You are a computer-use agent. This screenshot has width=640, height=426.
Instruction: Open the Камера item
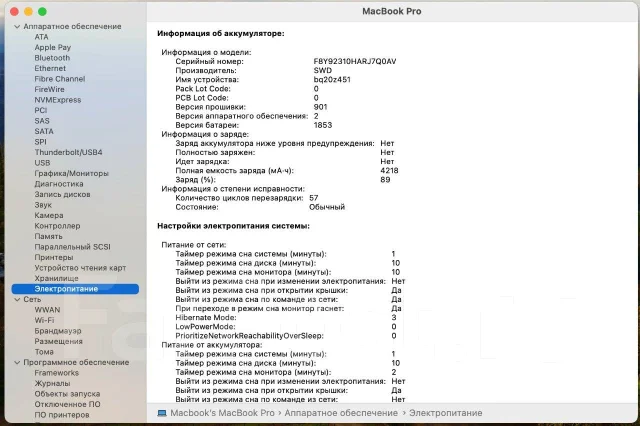point(49,215)
